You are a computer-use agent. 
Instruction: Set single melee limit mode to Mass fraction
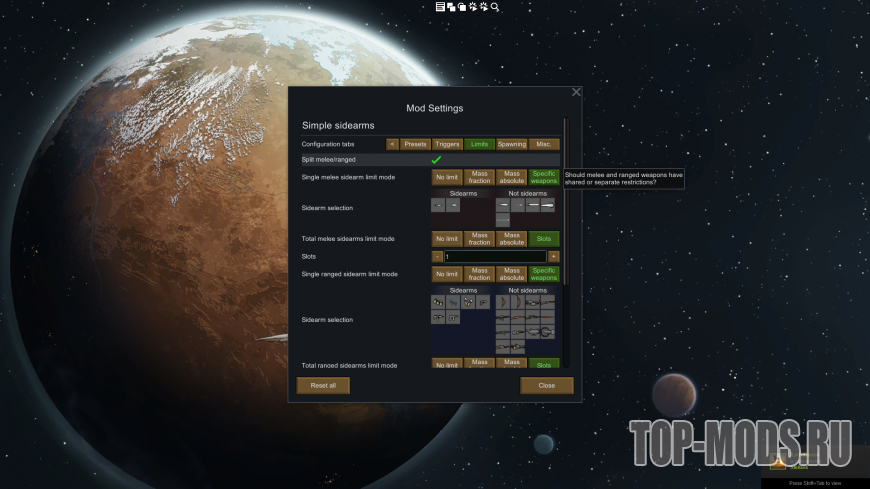[x=479, y=177]
